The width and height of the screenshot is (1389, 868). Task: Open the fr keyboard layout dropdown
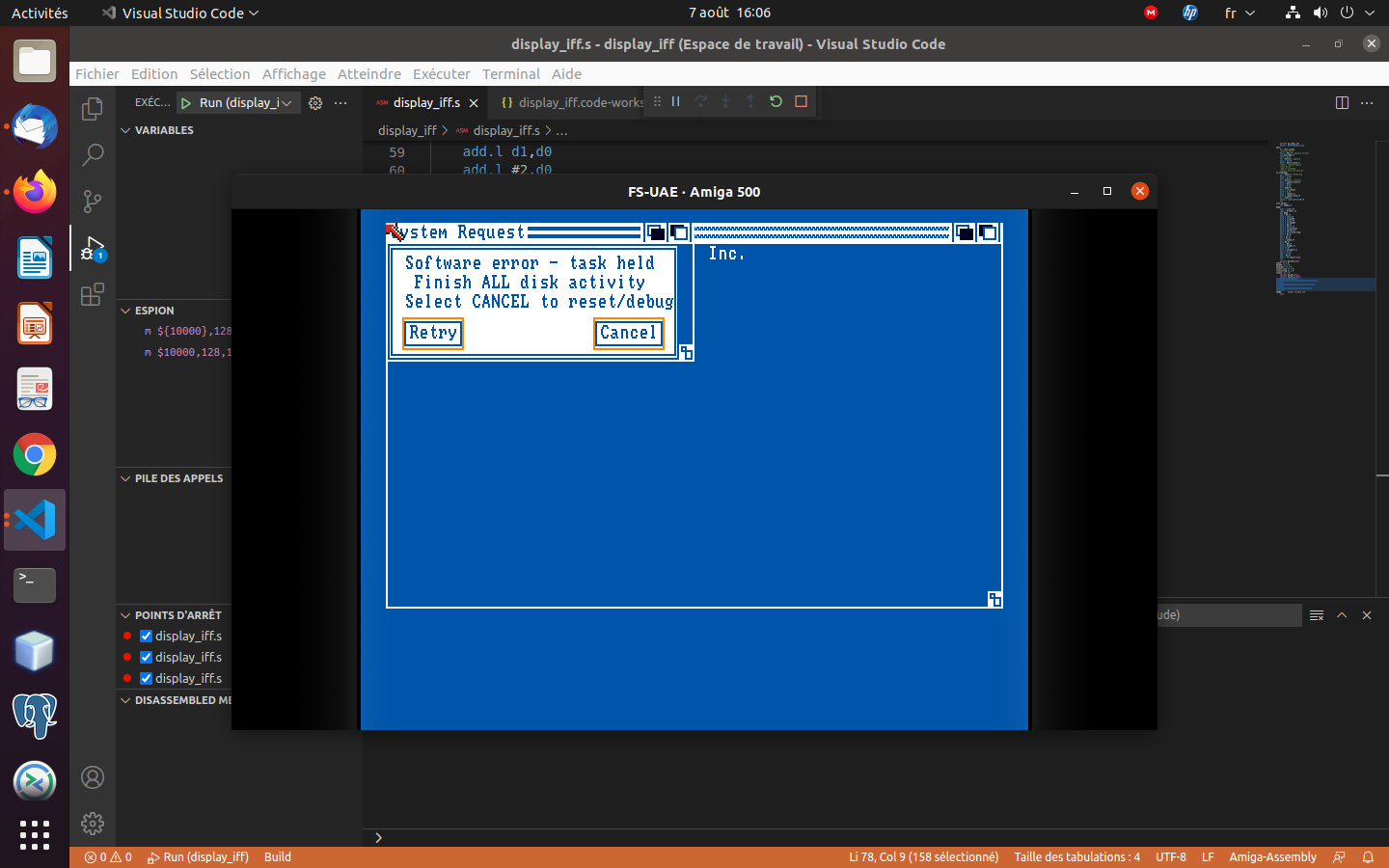[x=1239, y=13]
